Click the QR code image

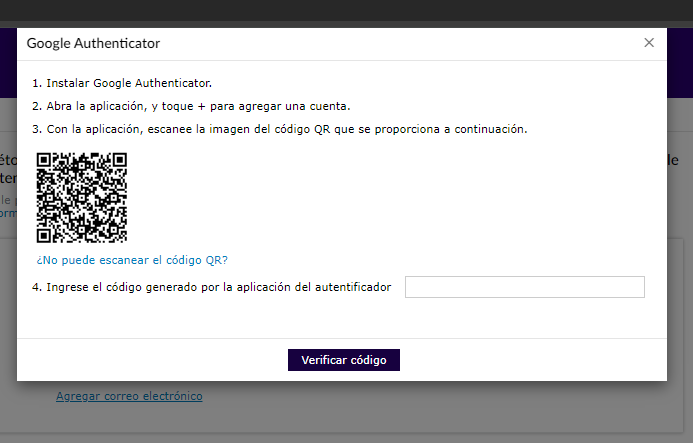81,197
